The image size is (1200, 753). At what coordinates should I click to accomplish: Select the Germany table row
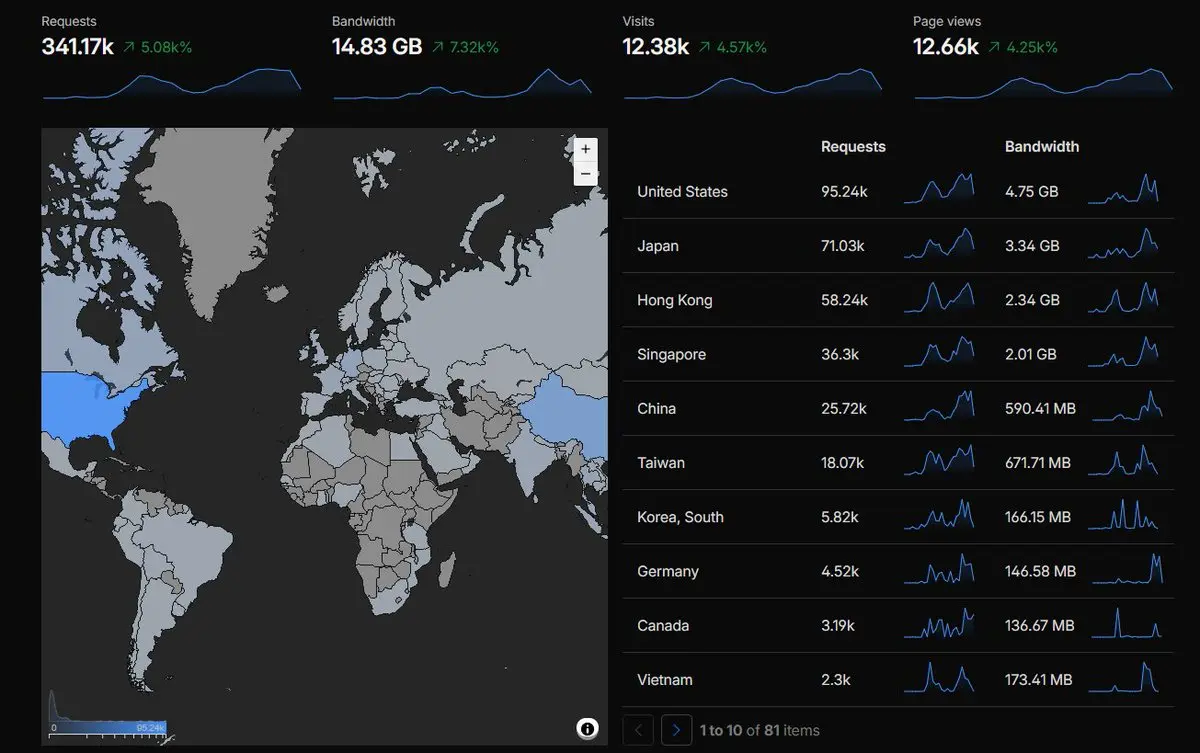898,571
